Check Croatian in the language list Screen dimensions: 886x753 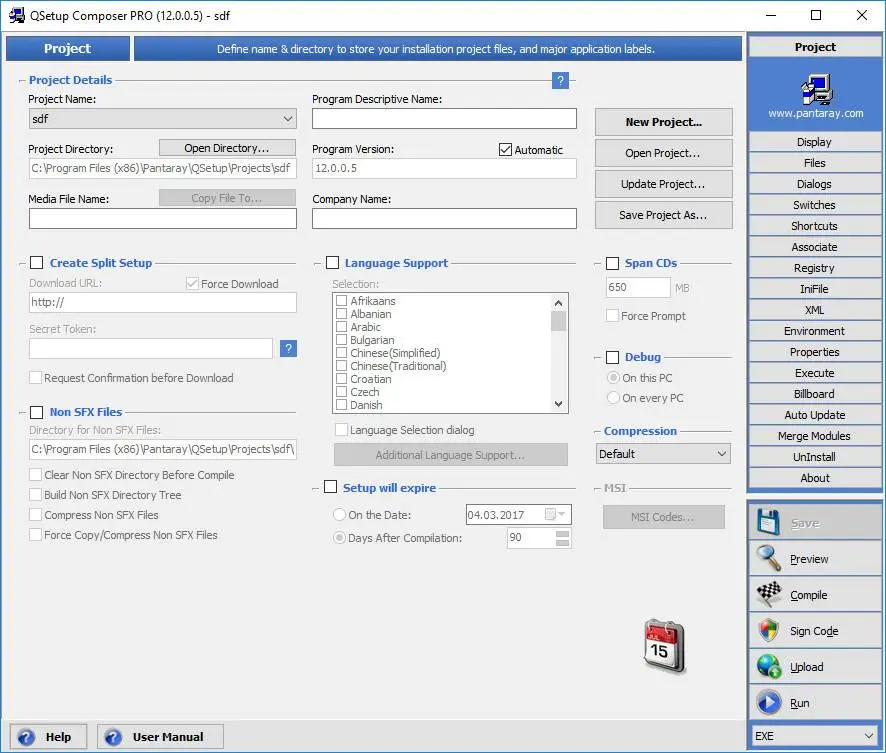341,378
